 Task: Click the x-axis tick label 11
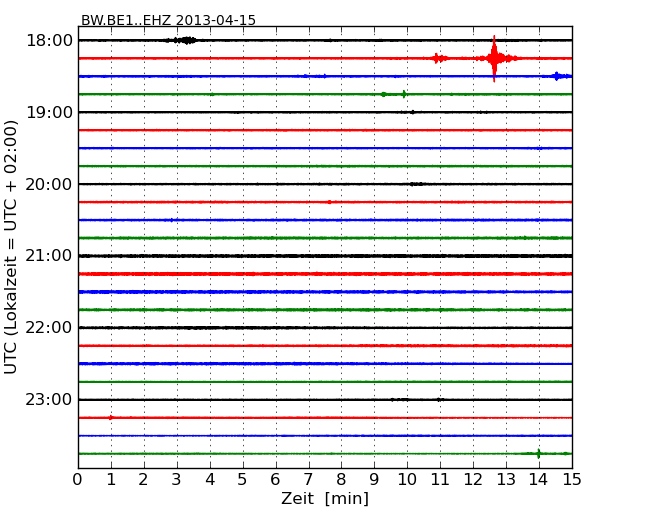(440, 479)
